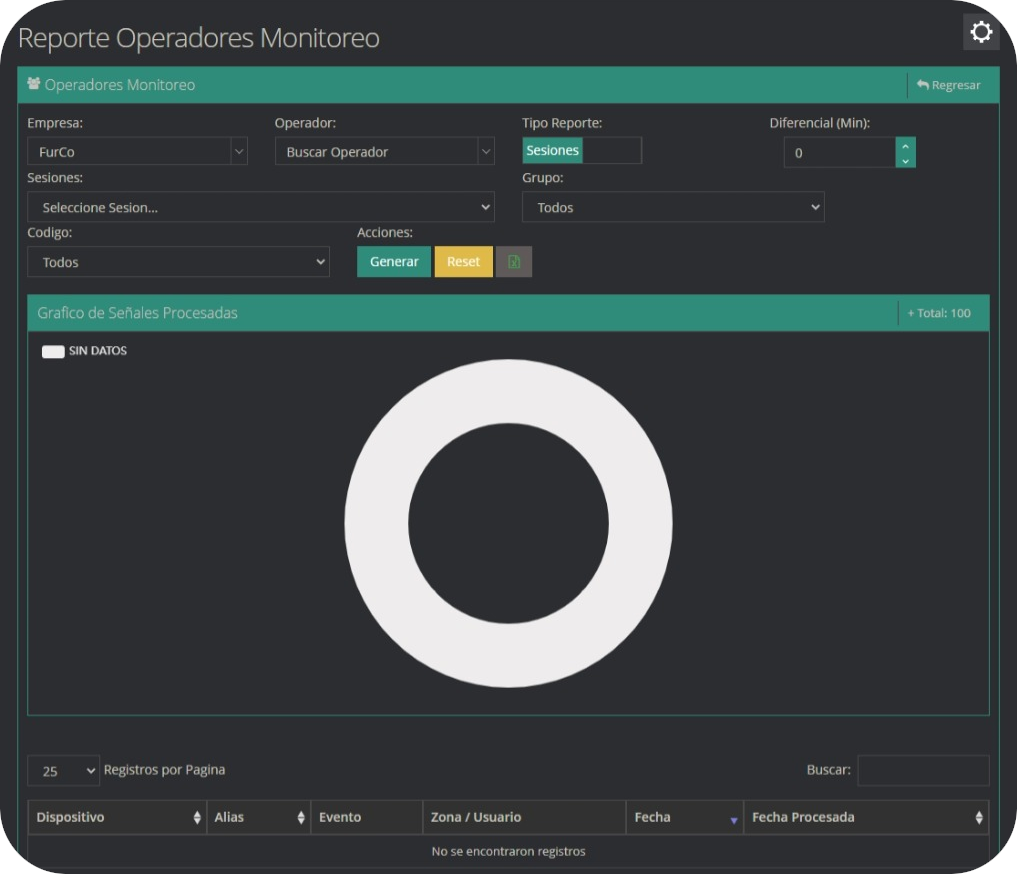Click the SIN DATOS color swatch

pyautogui.click(x=52, y=350)
